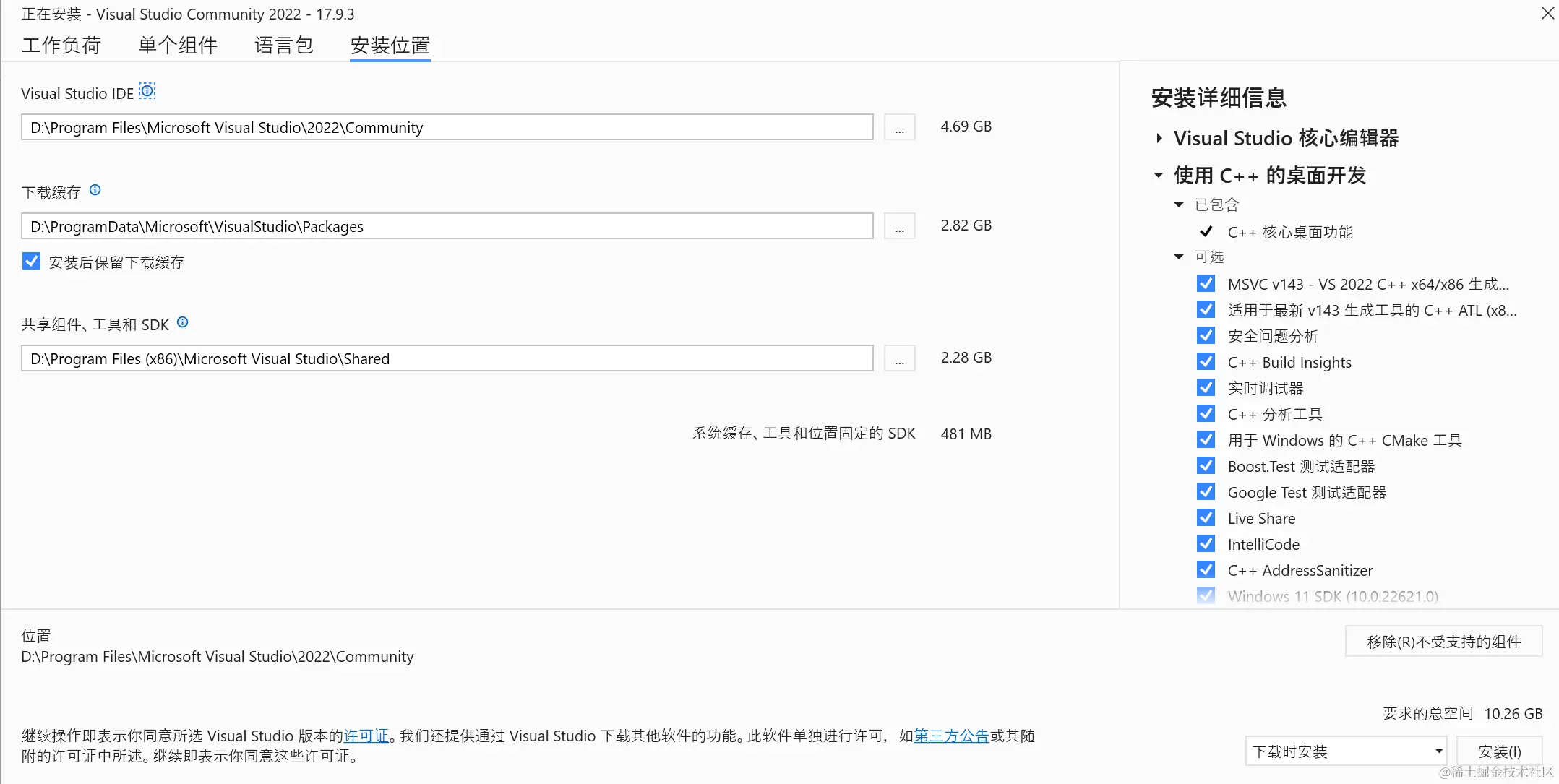Browse for Visual Studio IDE install folder
This screenshot has height=784, width=1559.
(x=899, y=128)
